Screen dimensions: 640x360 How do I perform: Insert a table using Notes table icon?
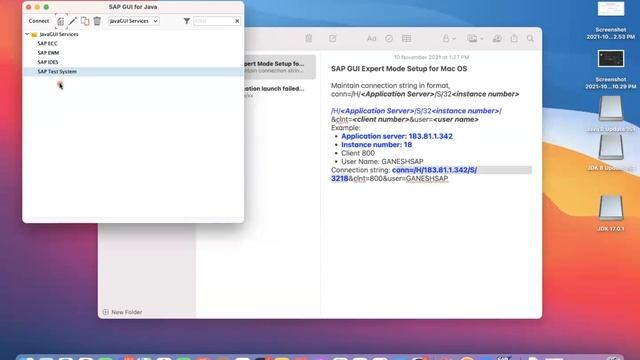point(407,39)
